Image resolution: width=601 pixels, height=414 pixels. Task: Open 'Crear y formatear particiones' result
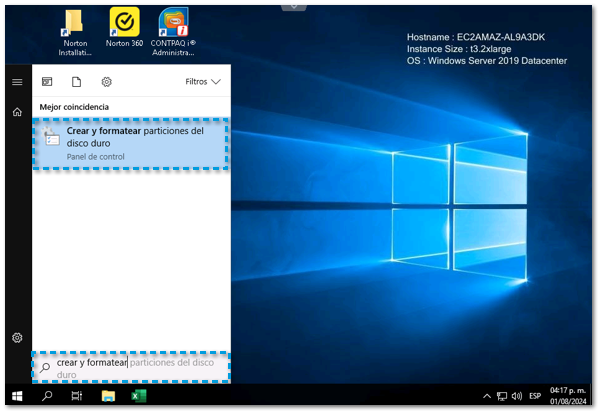click(x=132, y=144)
